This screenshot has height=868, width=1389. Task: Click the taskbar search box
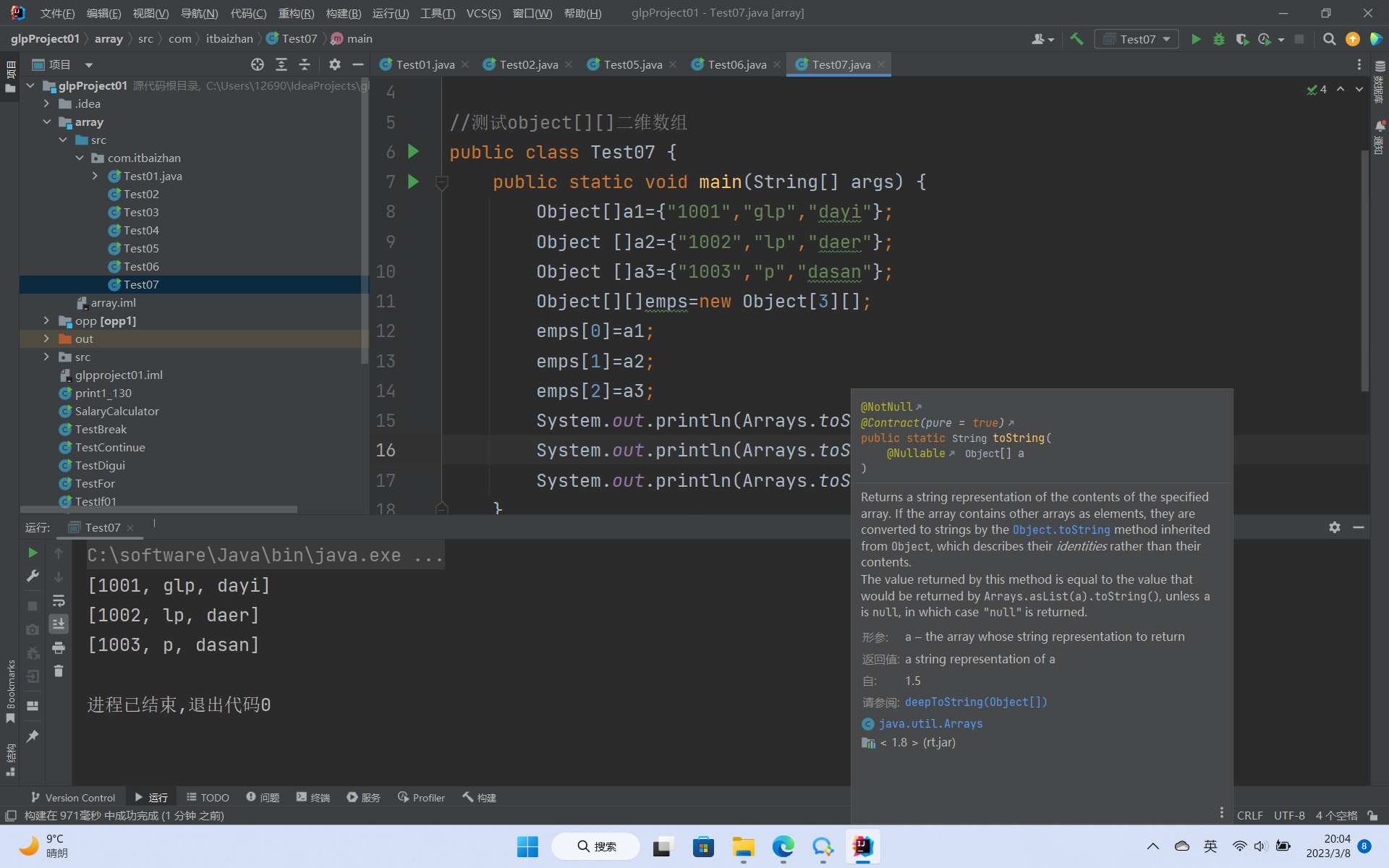click(x=596, y=846)
